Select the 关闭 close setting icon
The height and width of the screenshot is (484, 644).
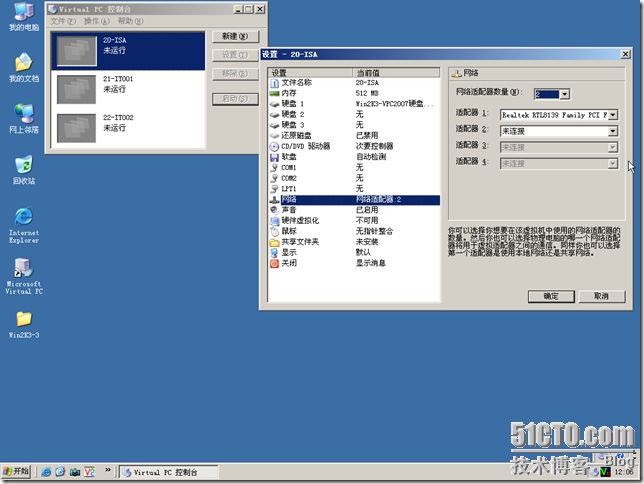tap(274, 263)
